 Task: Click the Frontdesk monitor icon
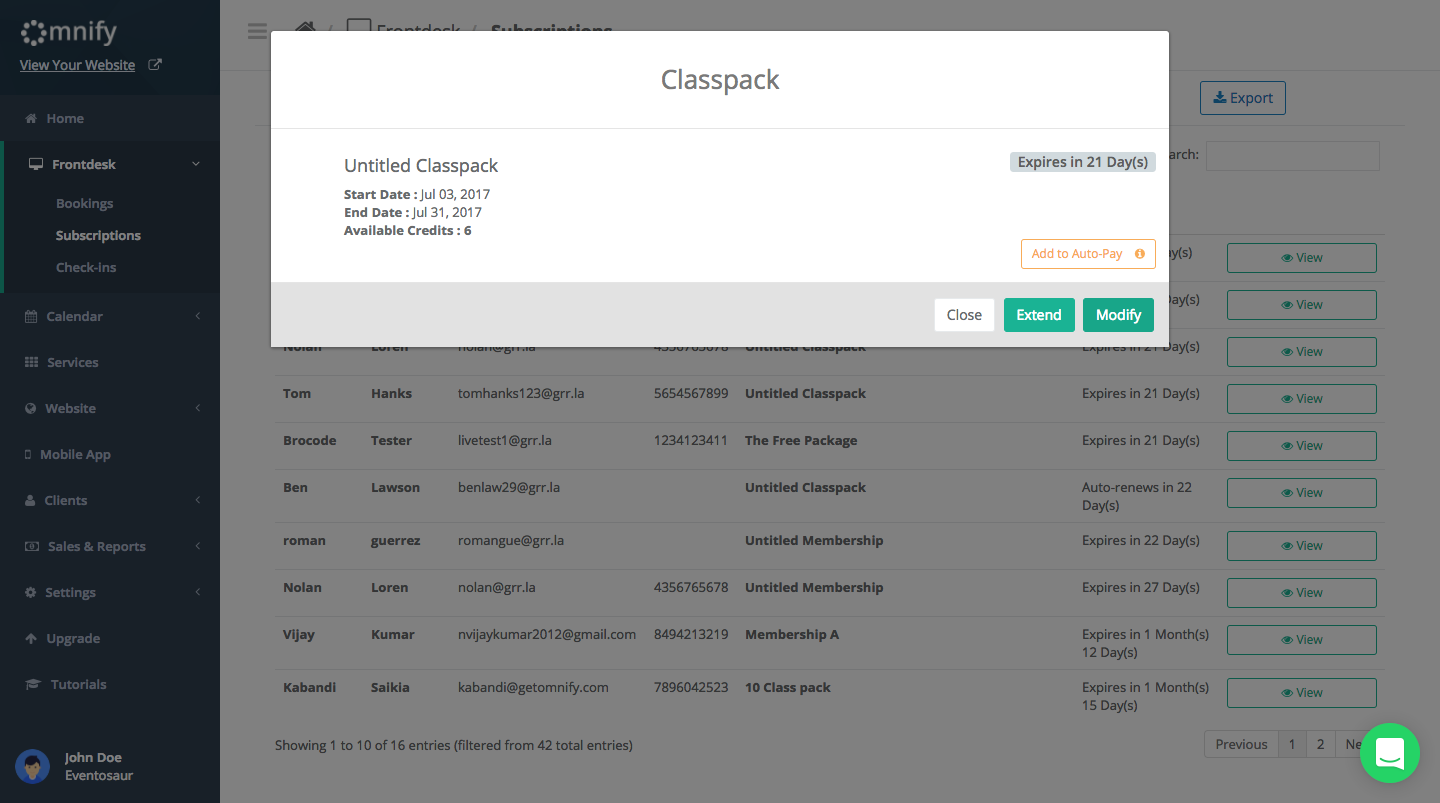tap(36, 164)
